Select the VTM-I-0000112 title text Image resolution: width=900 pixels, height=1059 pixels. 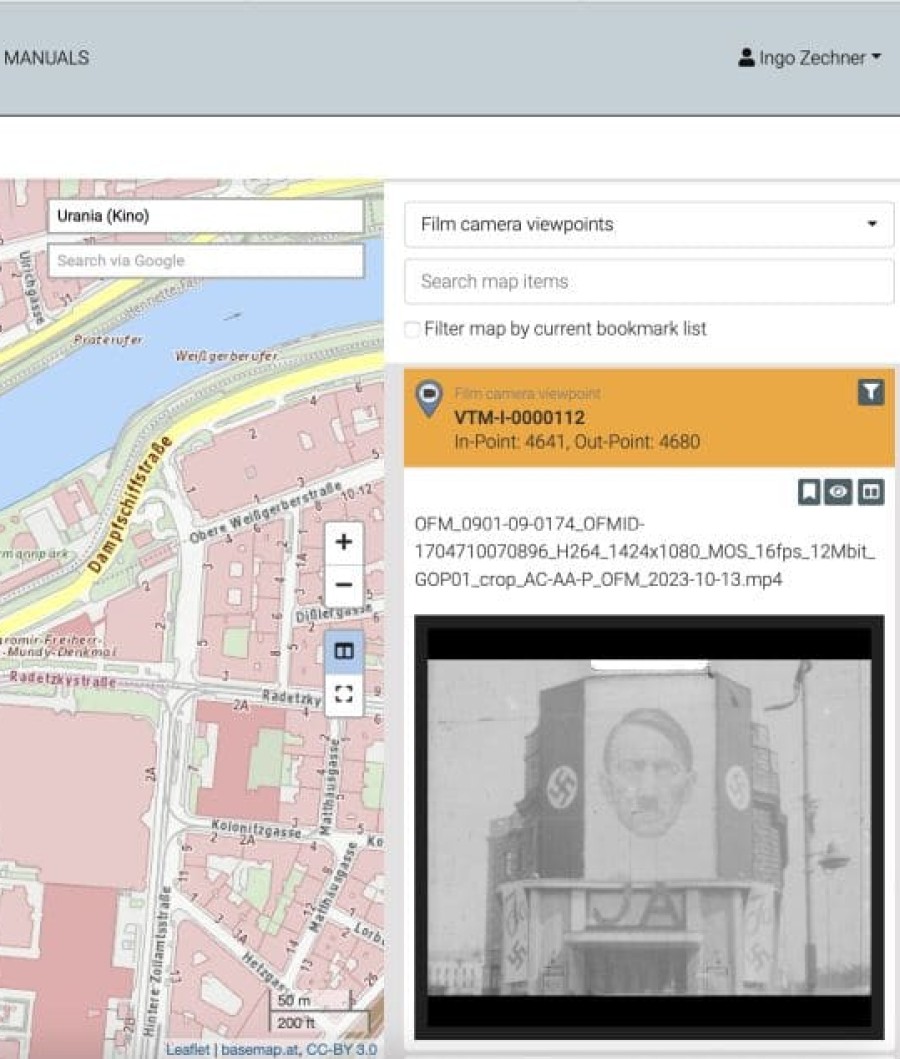519,417
